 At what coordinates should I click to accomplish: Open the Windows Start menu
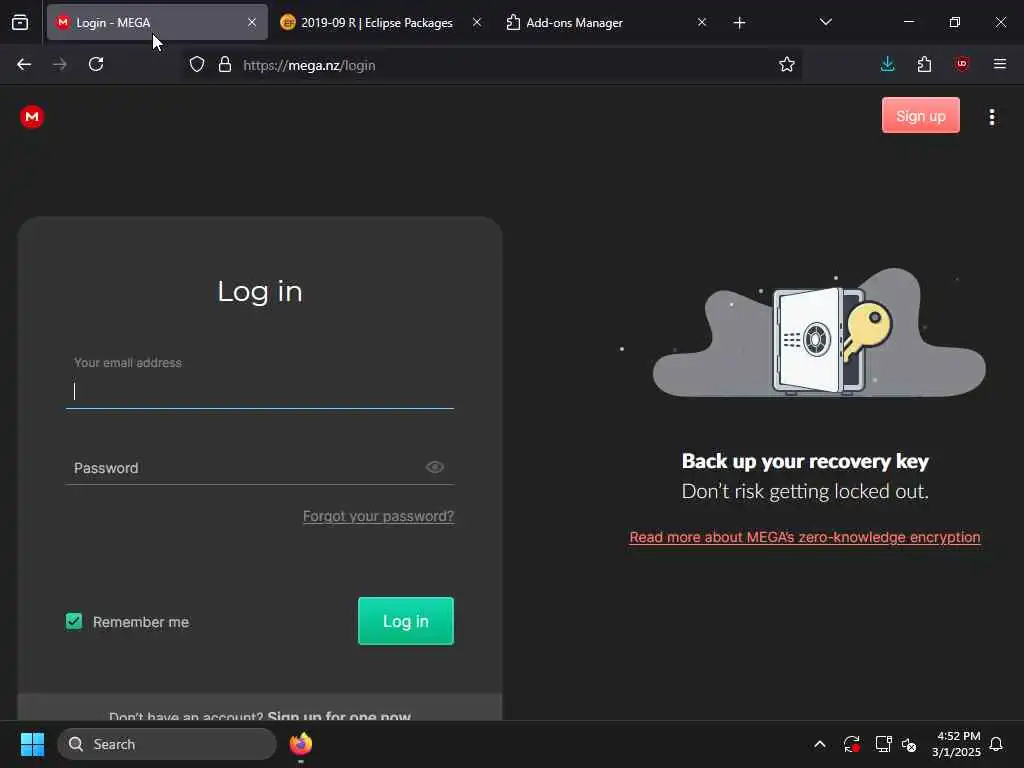click(x=32, y=744)
